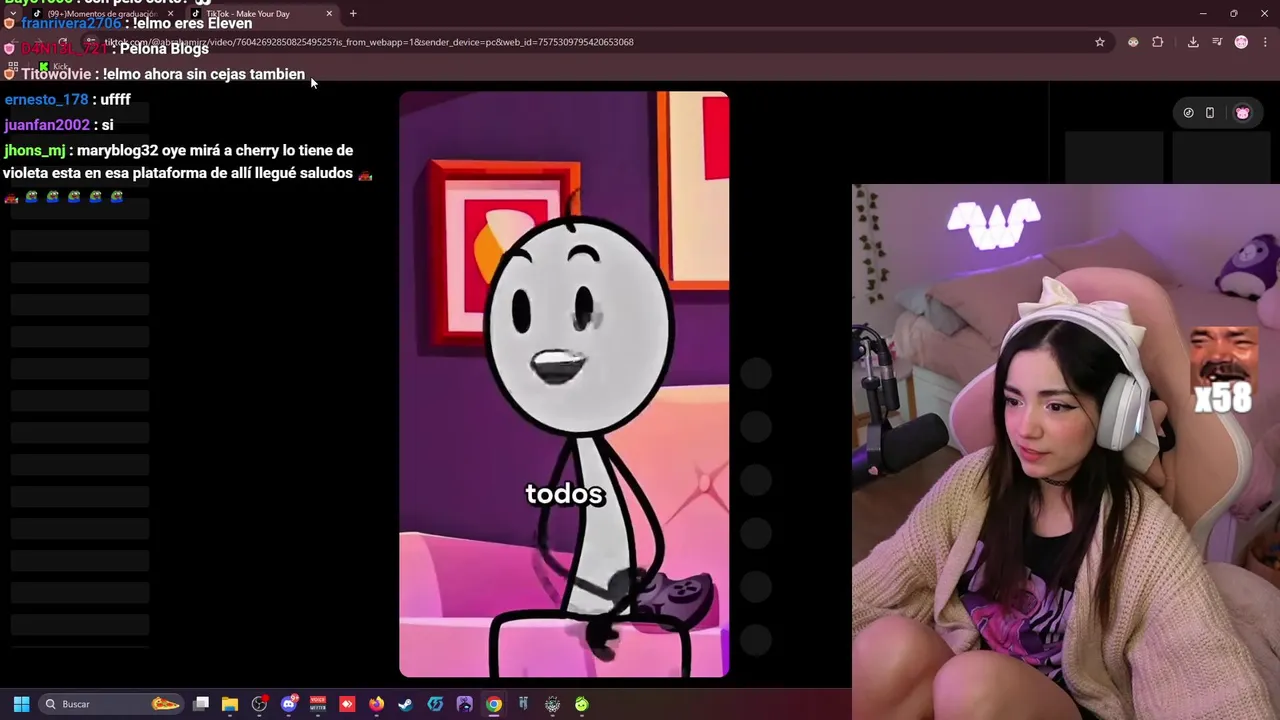Open Firefox from the taskbar
The height and width of the screenshot is (720, 1280).
[x=376, y=704]
